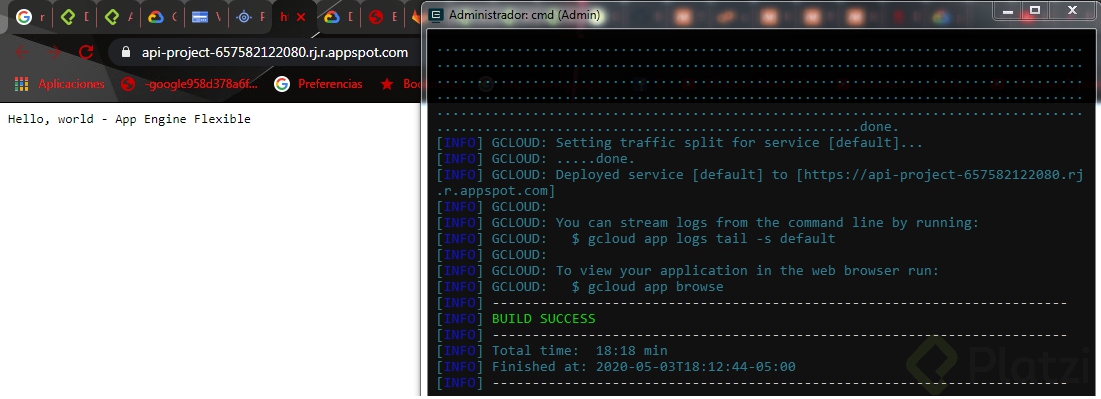The height and width of the screenshot is (399, 1101).
Task: Close the active appspot browser tab
Action: click(301, 18)
